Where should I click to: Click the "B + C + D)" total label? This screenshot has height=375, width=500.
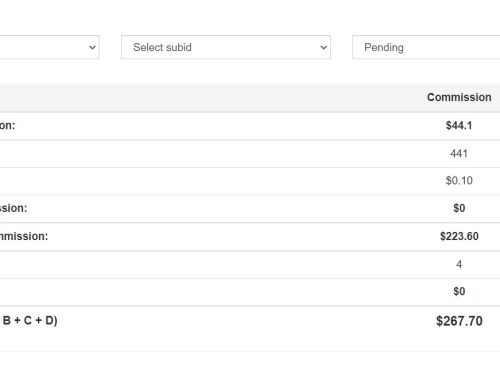[x=30, y=321]
